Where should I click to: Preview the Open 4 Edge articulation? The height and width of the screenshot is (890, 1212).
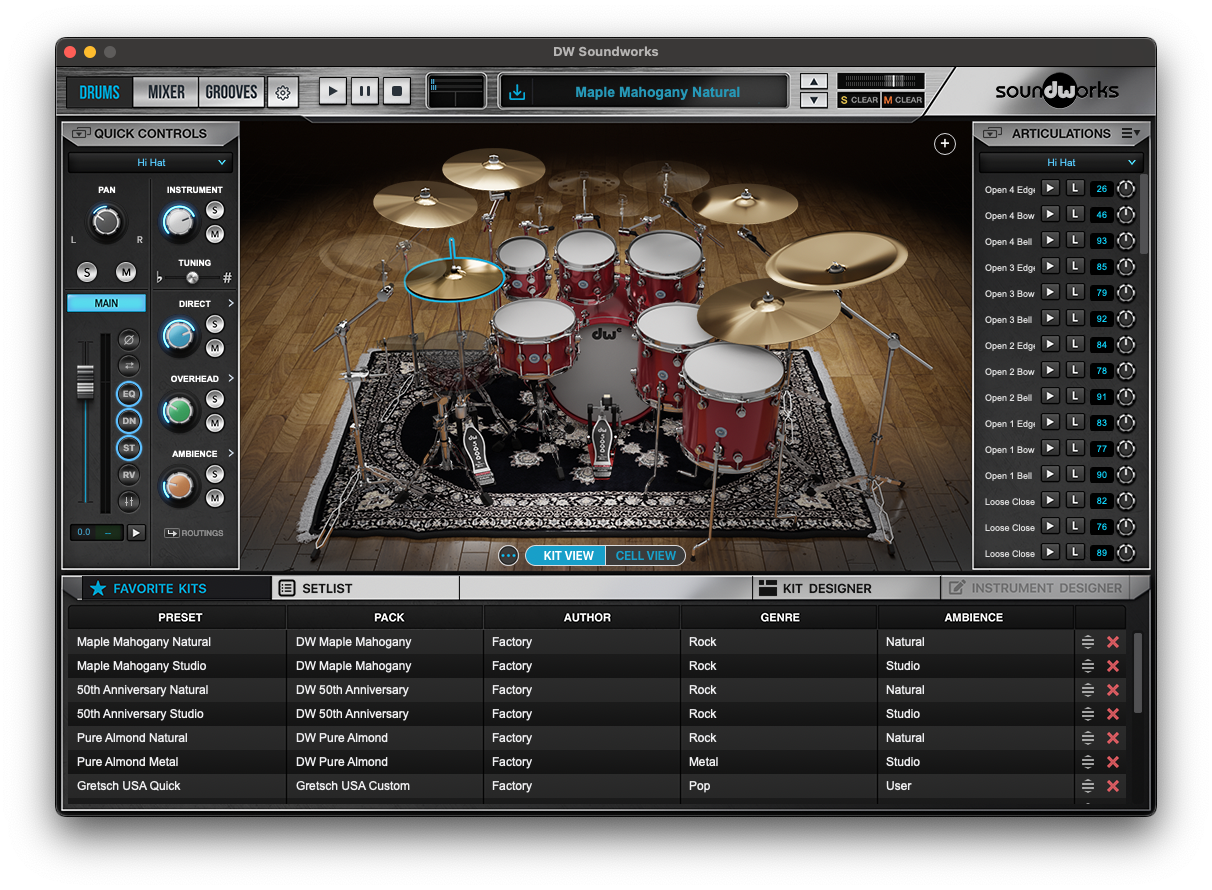(1050, 188)
